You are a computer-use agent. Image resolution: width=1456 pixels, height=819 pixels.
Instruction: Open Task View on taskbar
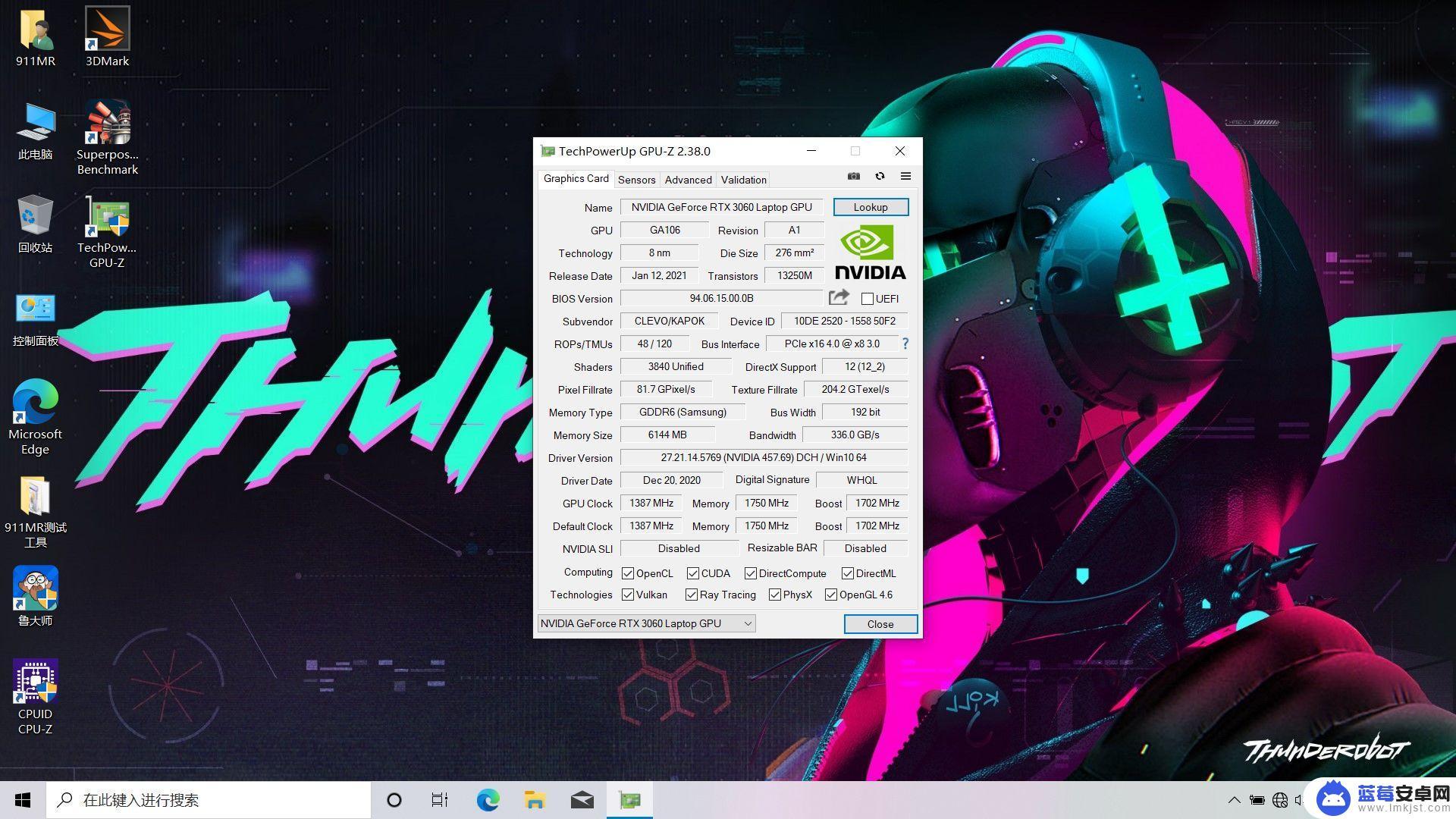click(x=440, y=800)
